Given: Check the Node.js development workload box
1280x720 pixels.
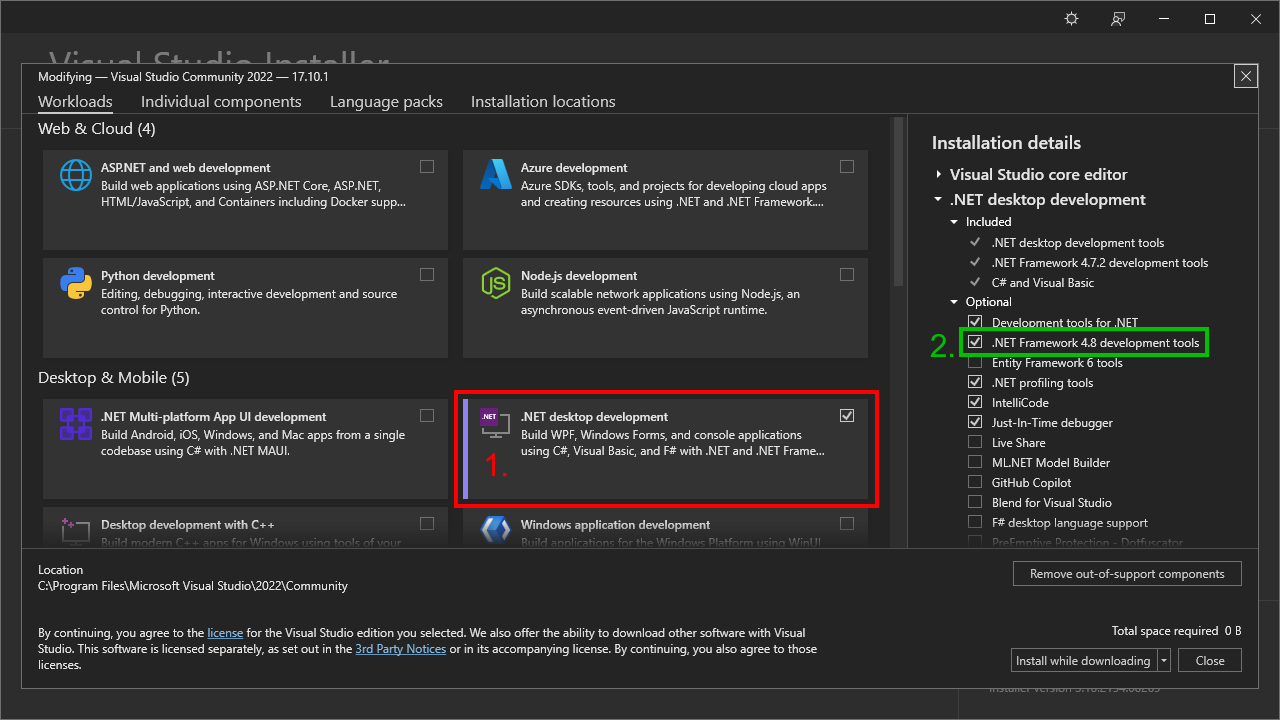Looking at the screenshot, I should click(x=847, y=274).
